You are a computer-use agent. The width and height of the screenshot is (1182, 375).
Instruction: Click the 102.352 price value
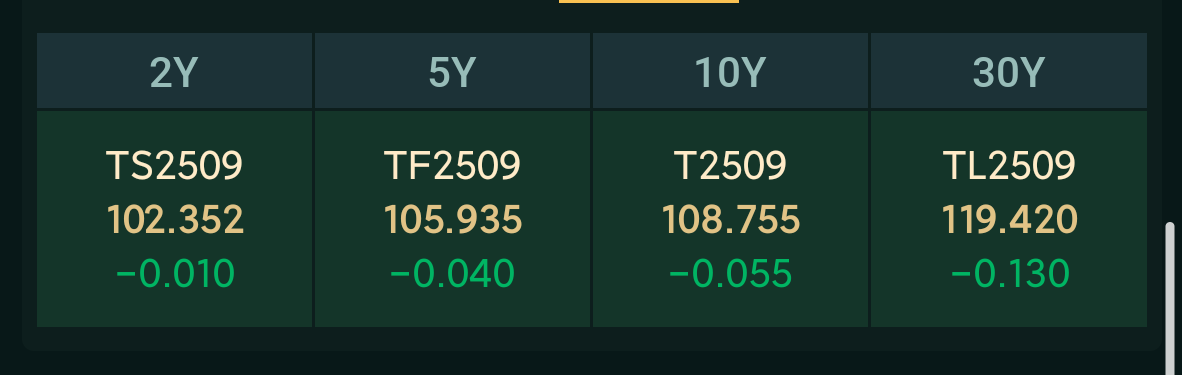tap(175, 220)
